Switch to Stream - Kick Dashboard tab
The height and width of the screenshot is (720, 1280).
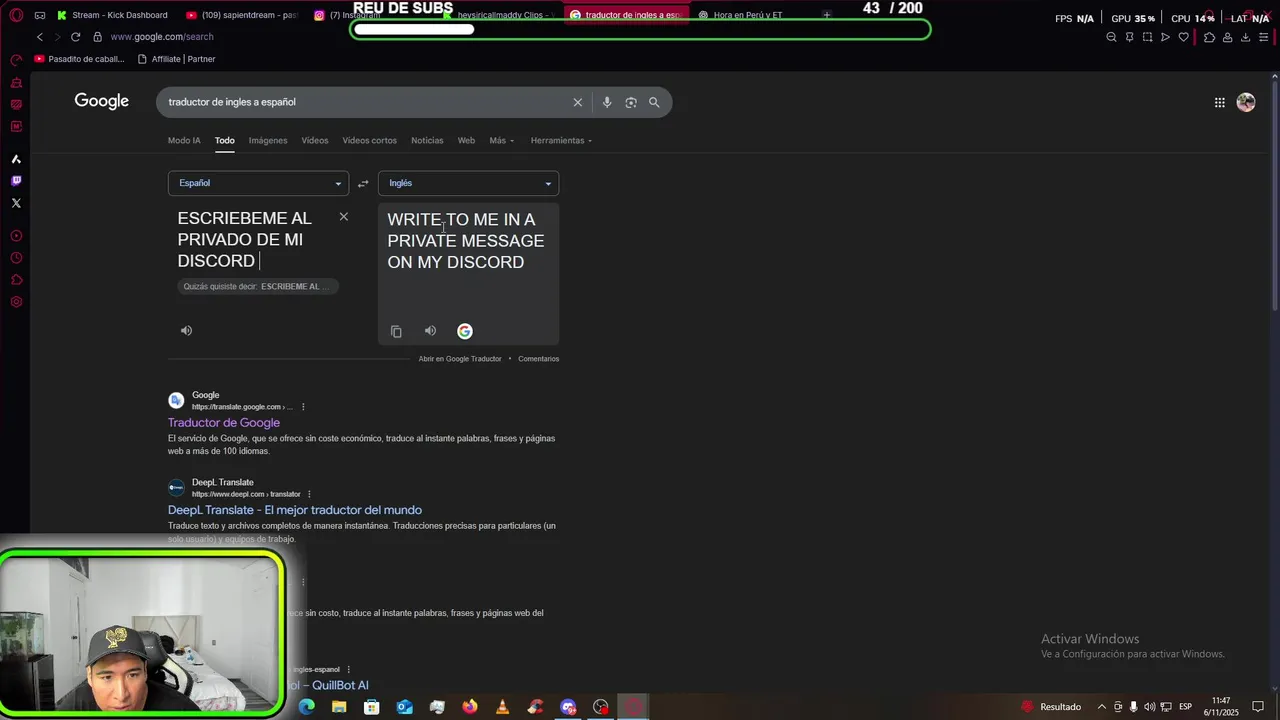(x=112, y=15)
